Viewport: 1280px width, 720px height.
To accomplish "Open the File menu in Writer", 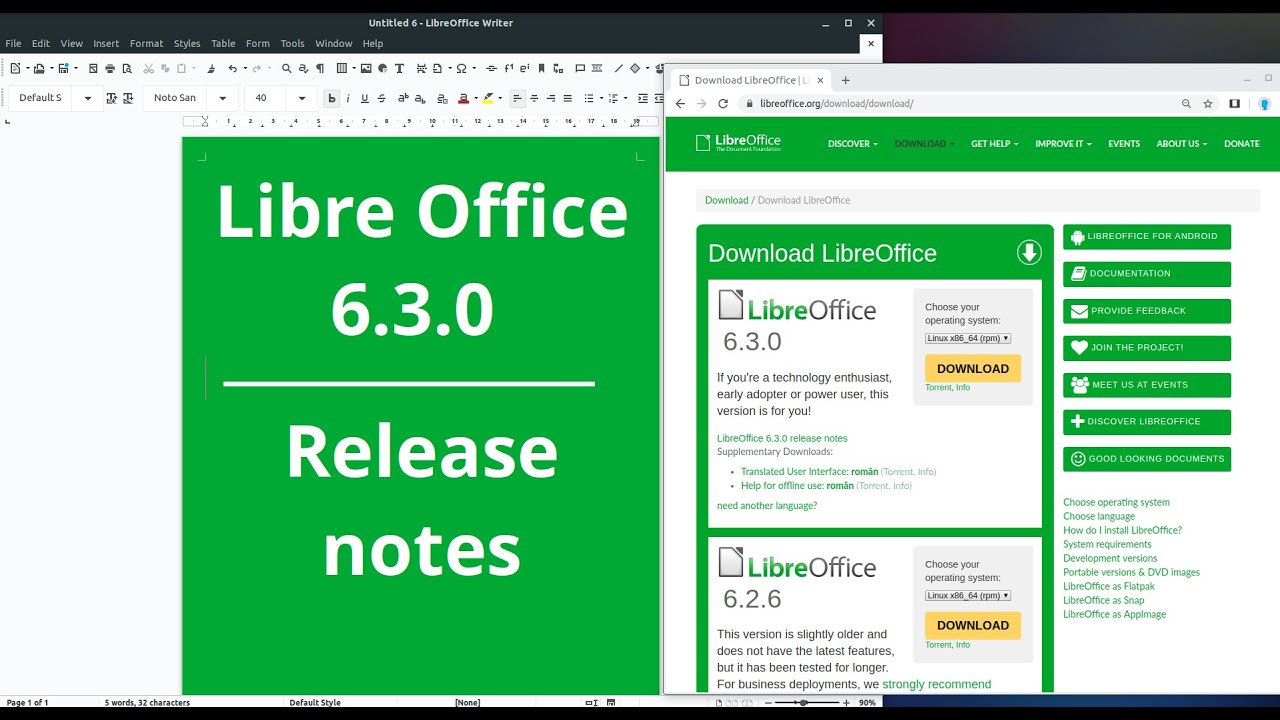I will [13, 43].
